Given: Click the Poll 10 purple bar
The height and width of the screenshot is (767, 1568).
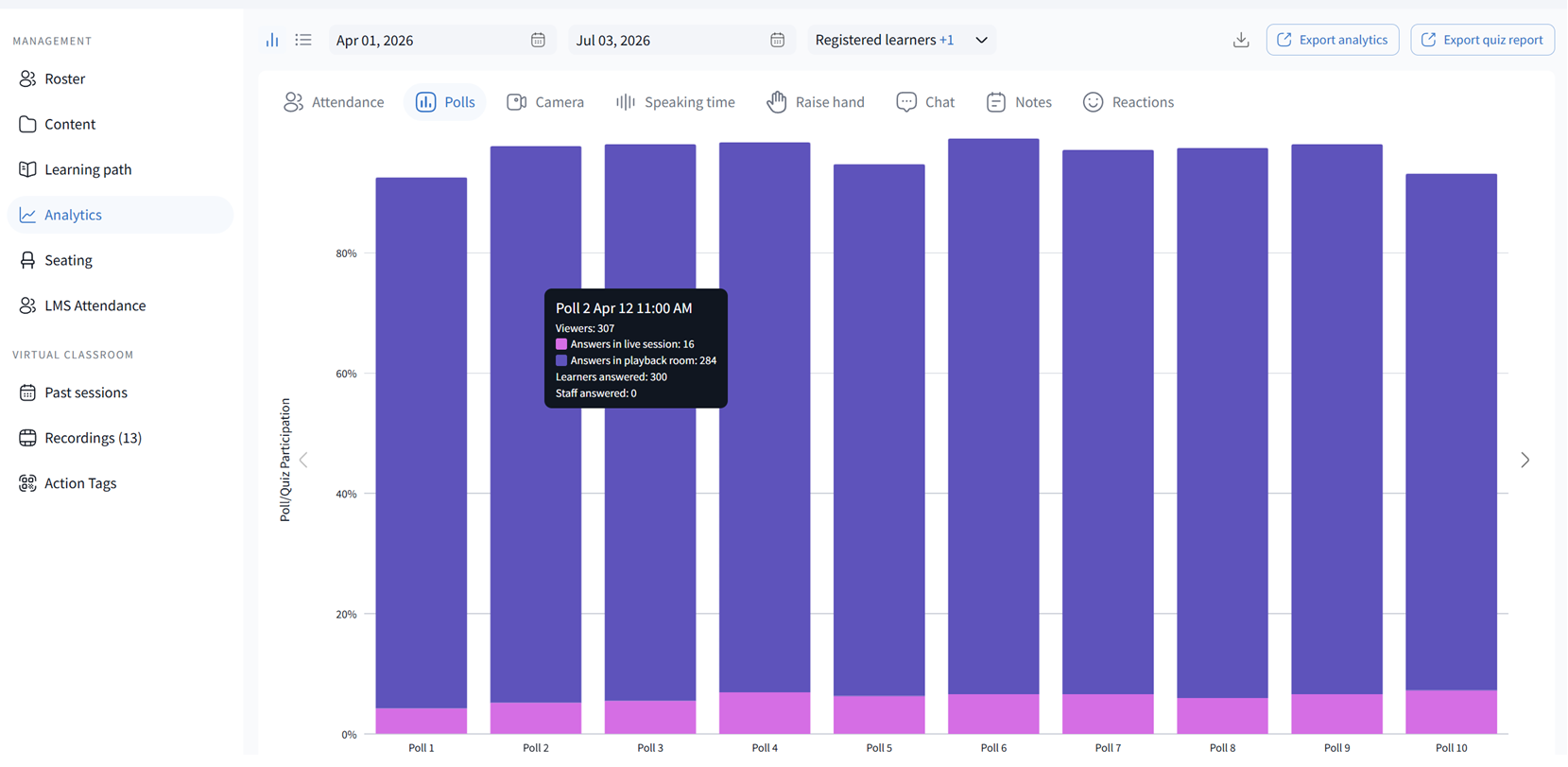Looking at the screenshot, I should [1451, 432].
